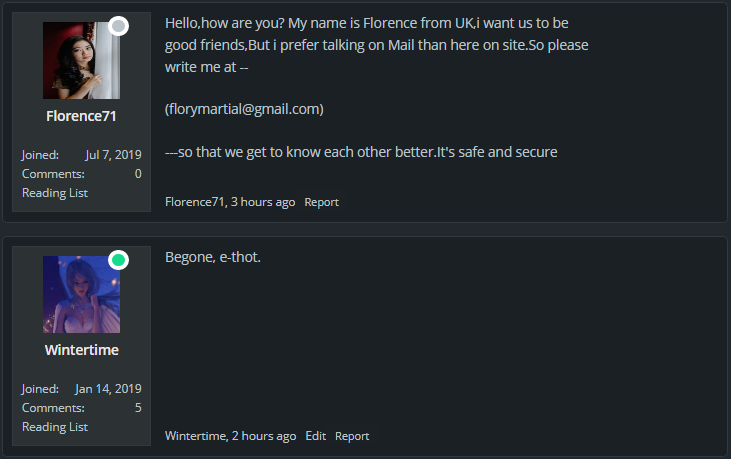Screen dimensions: 731x459
Task: Click the "3 hours ago" timestamp
Action: coord(263,202)
